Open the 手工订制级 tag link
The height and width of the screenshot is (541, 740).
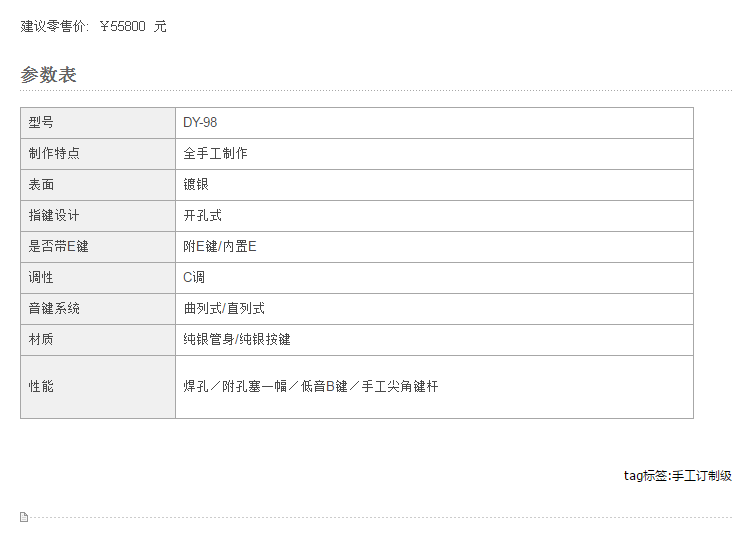pos(701,475)
